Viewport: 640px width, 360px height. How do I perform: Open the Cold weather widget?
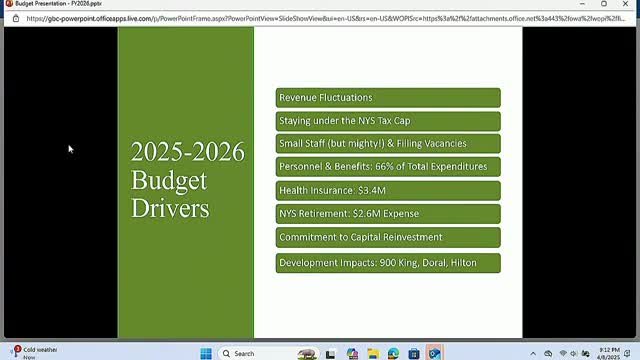(34, 353)
